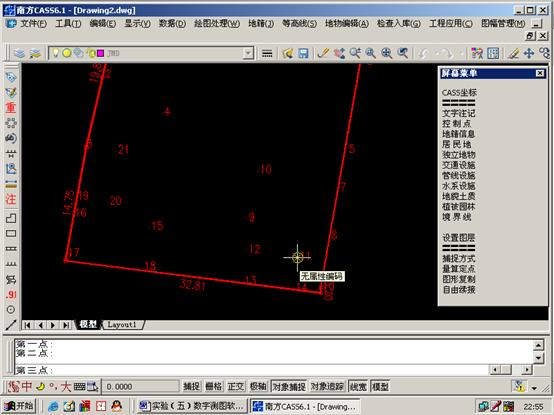This screenshot has width=554, height=415.
Task: Toggle 模型 model space button
Action: (380, 386)
